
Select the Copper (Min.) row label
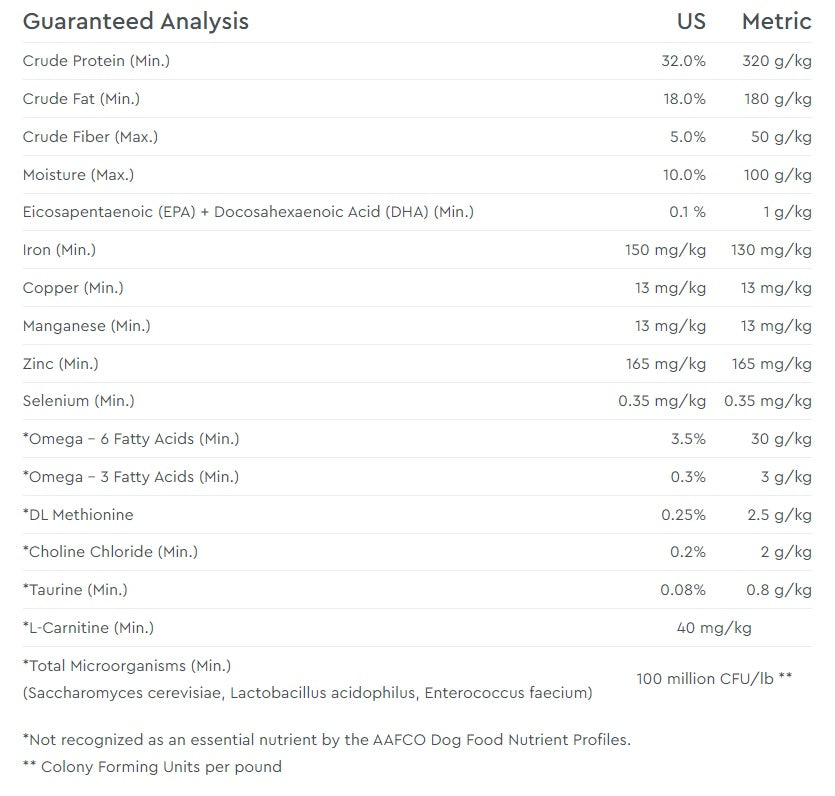coord(73,288)
